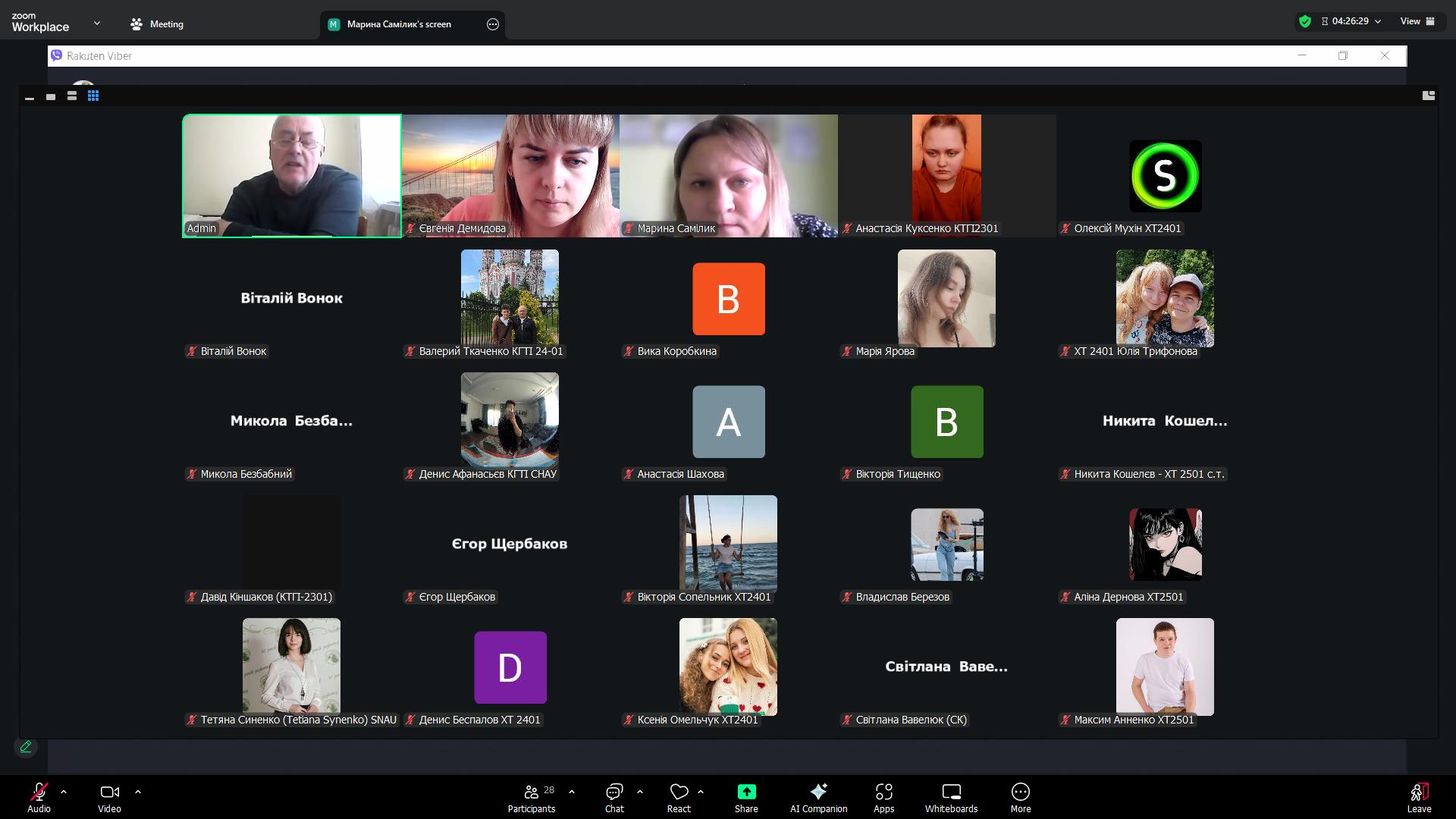Start Video with camera button
1456x819 pixels.
pyautogui.click(x=109, y=792)
